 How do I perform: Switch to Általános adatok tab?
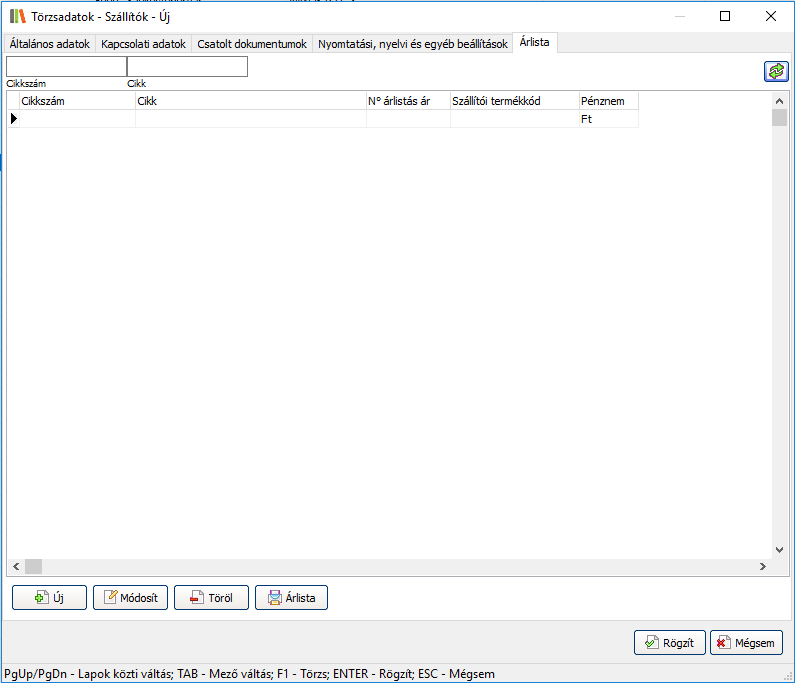tap(49, 44)
